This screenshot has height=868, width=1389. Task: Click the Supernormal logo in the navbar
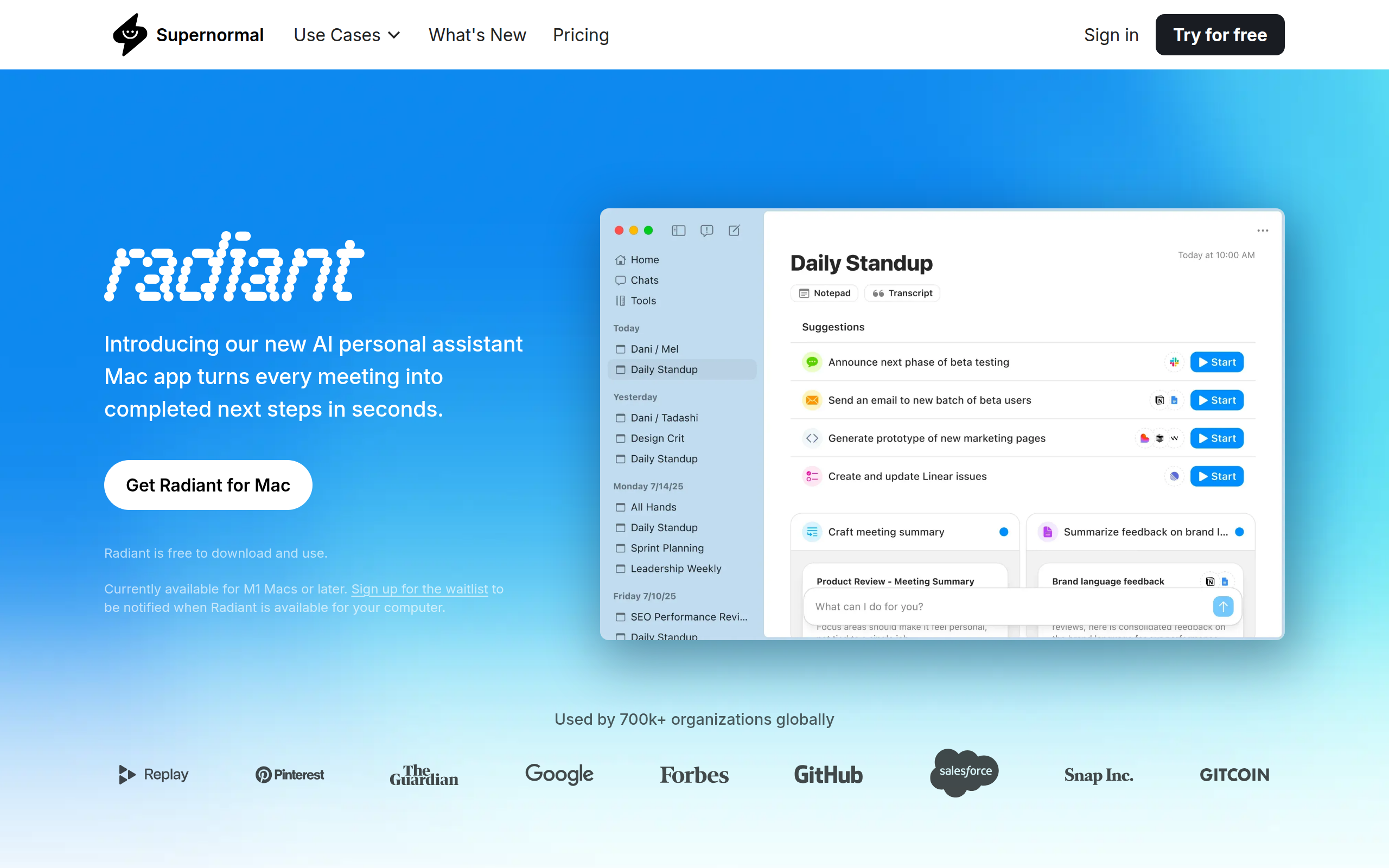pos(188,34)
